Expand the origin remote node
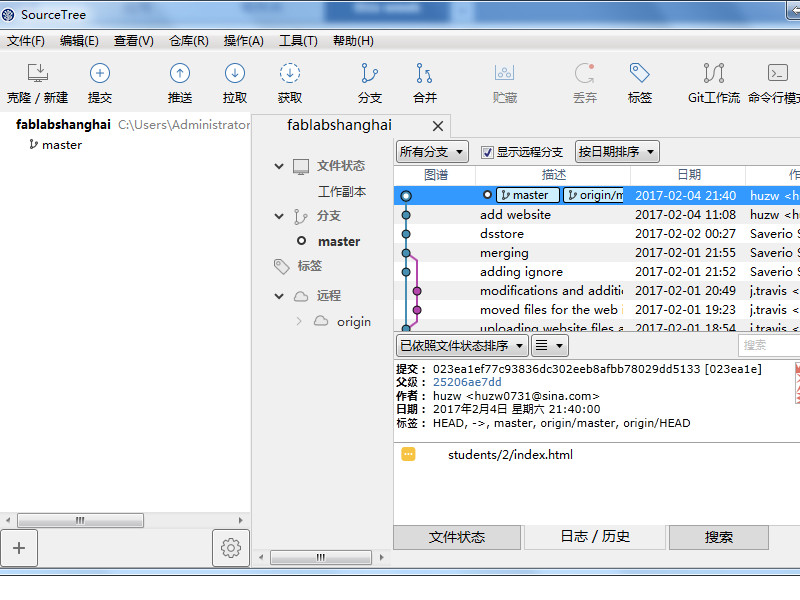This screenshot has height=600, width=800. [x=299, y=321]
